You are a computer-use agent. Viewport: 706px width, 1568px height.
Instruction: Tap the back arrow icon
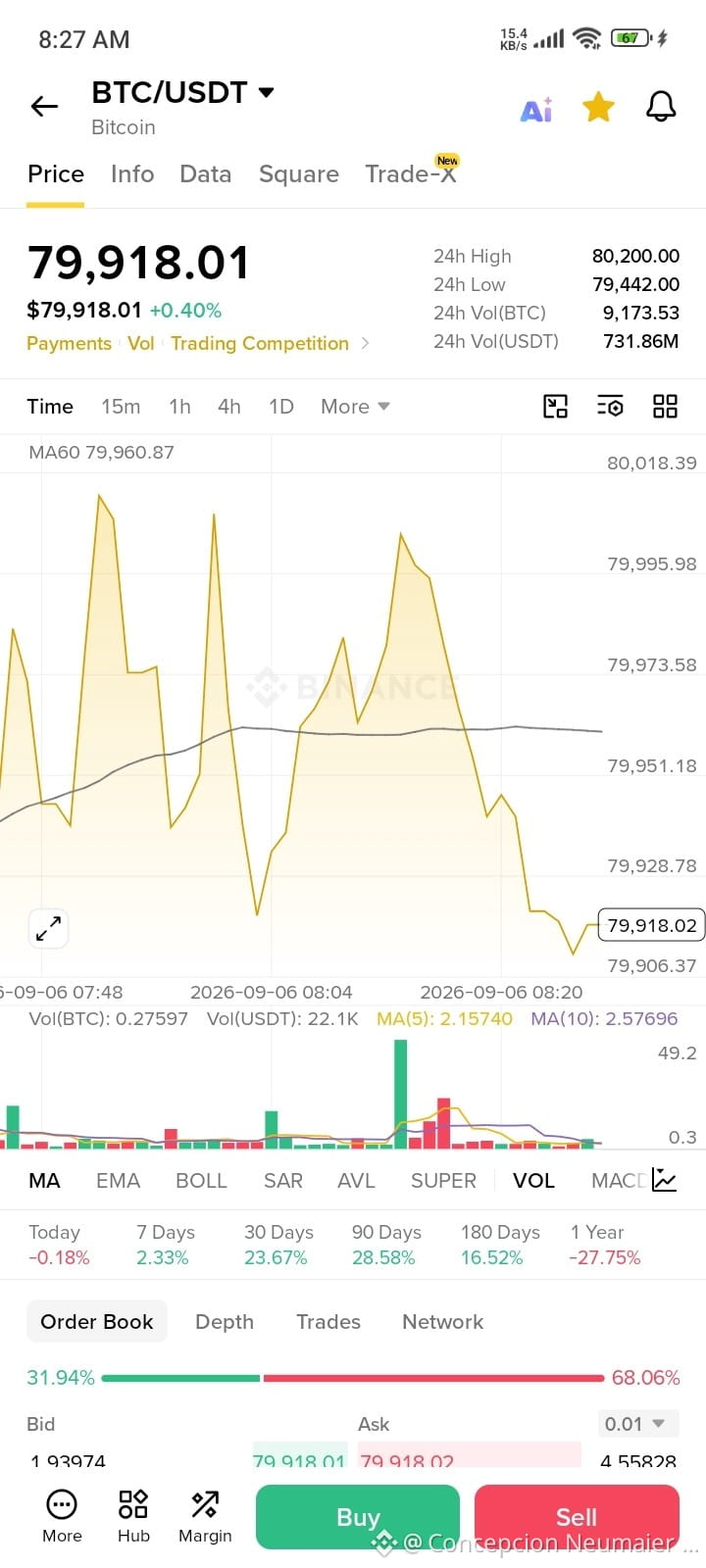[45, 106]
